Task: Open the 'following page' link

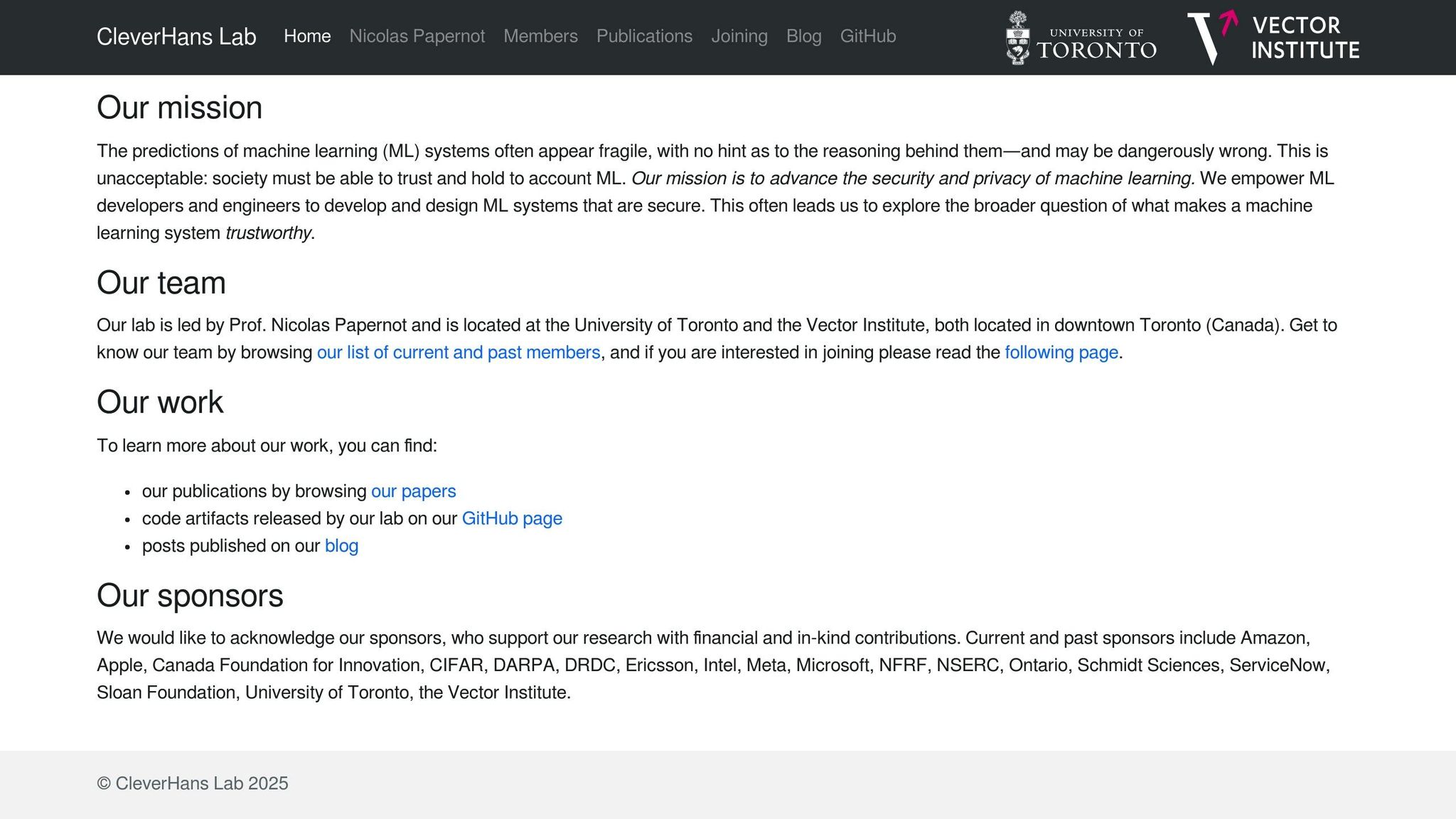Action: click(x=1061, y=353)
